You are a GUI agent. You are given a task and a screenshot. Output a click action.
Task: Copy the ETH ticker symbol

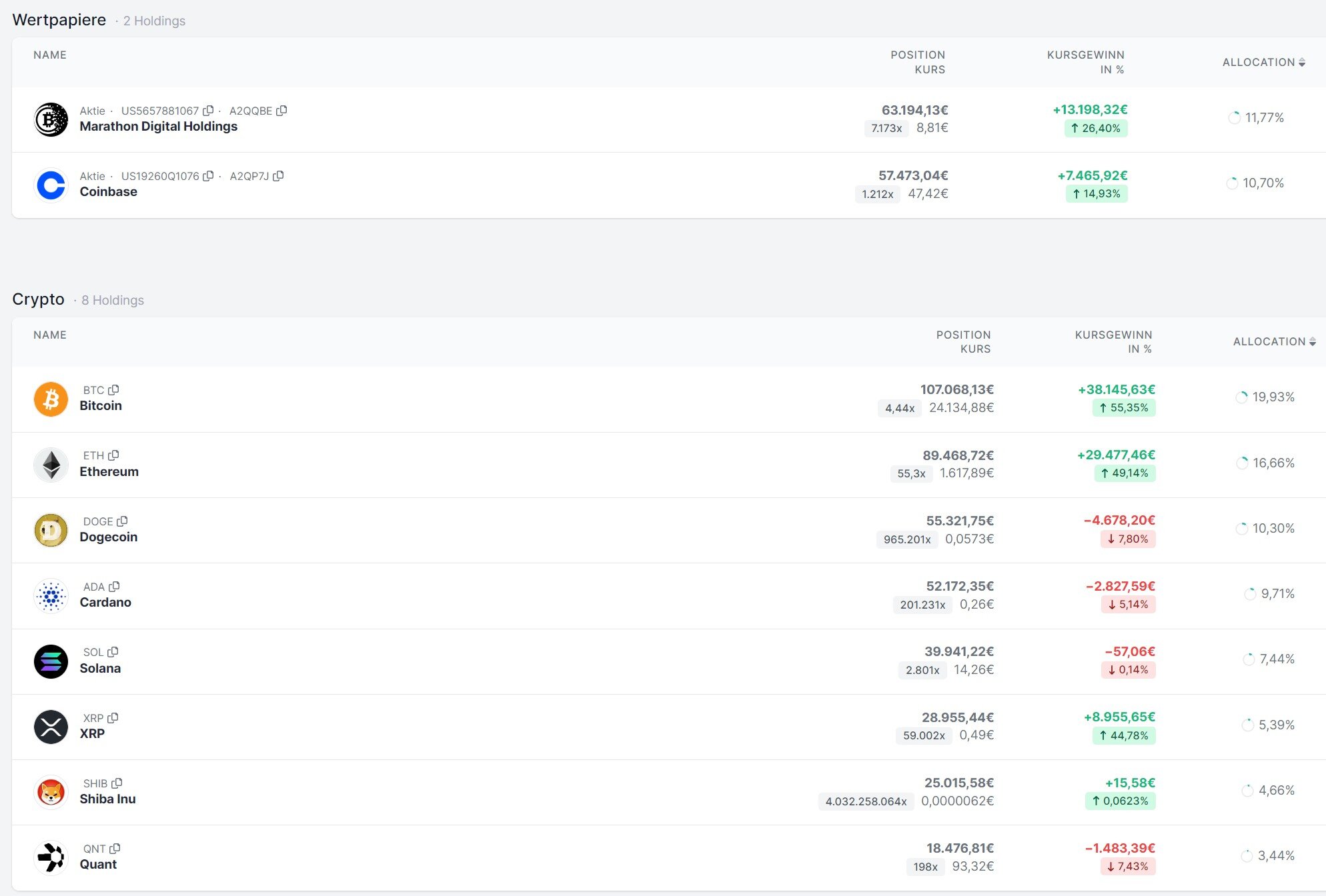click(x=114, y=455)
